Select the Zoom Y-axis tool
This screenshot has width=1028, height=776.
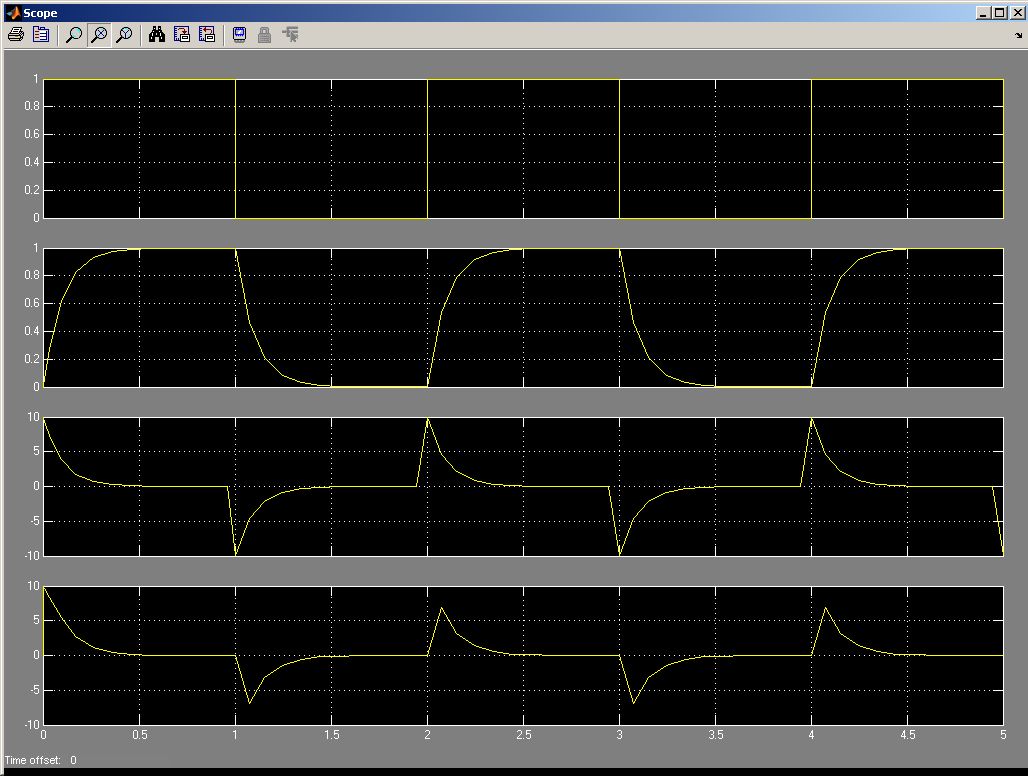point(124,35)
